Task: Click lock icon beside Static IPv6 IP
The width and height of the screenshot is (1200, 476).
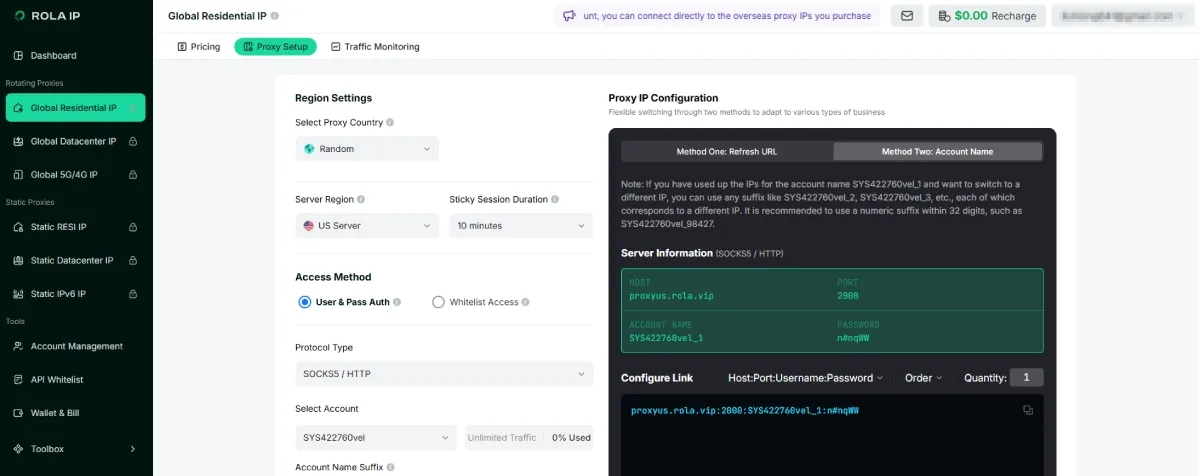Action: coord(133,294)
